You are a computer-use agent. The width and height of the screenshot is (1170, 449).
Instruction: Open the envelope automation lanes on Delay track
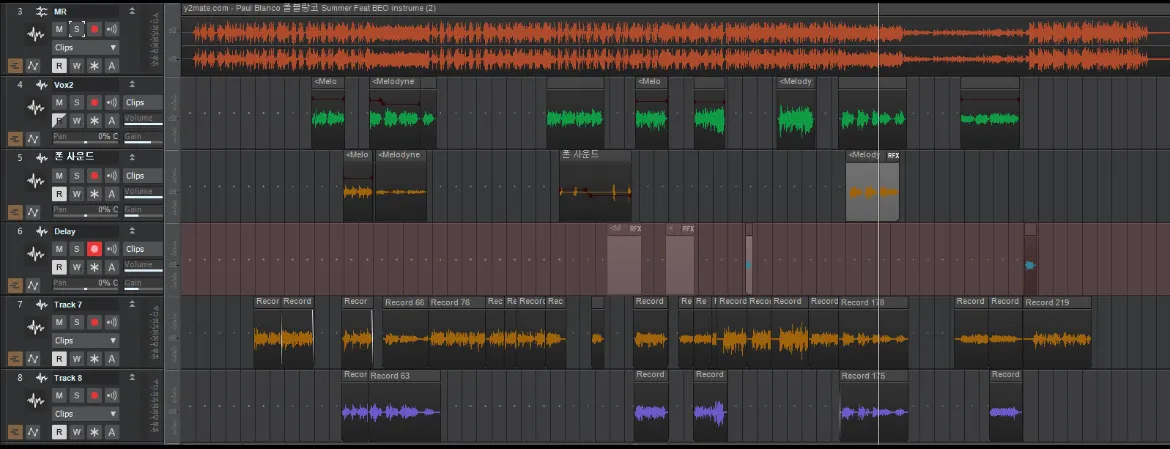(x=31, y=285)
